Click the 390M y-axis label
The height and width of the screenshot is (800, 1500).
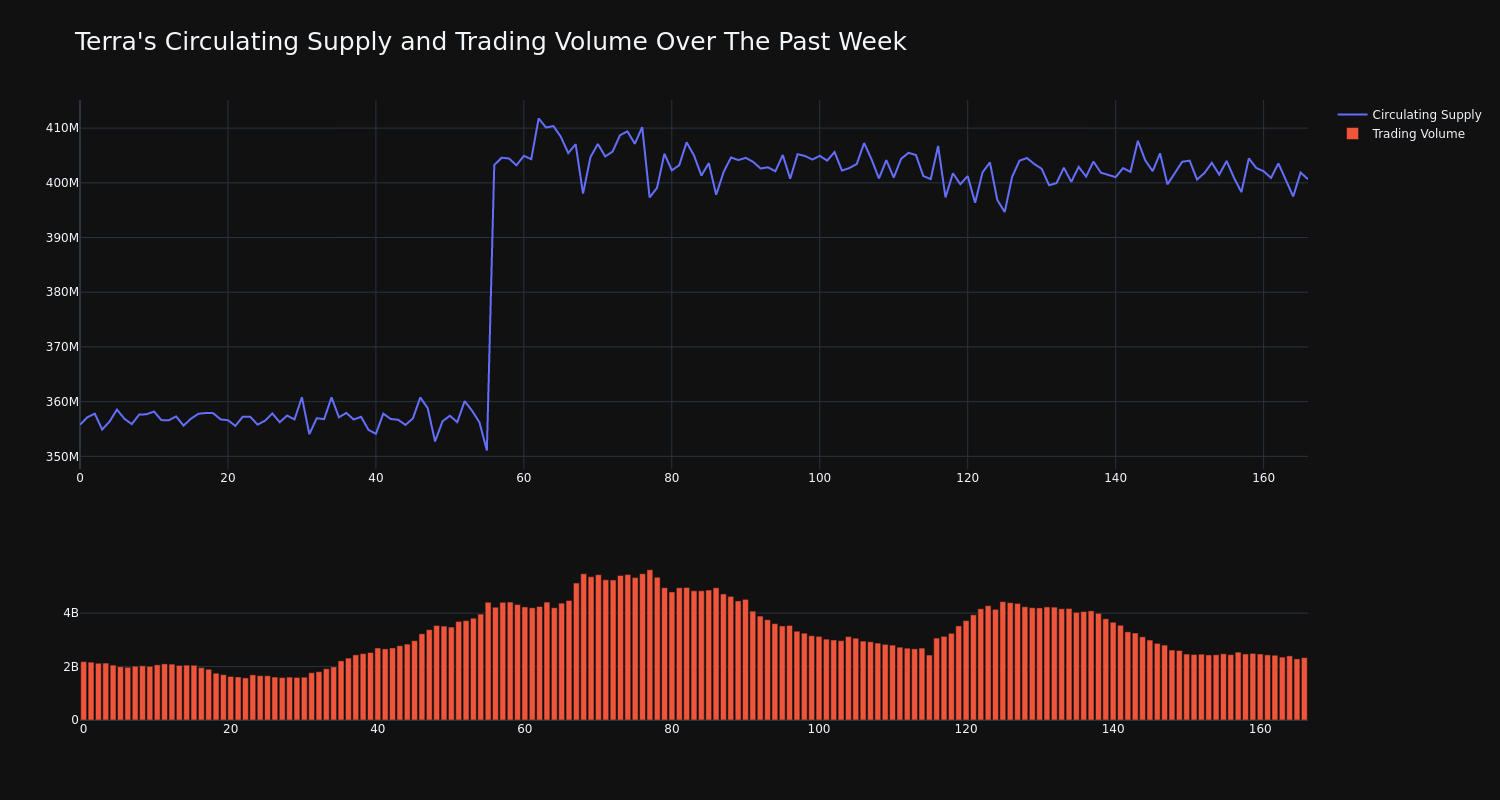[61, 238]
